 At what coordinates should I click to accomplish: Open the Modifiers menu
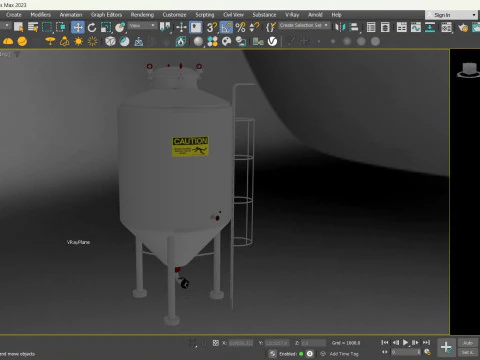(x=41, y=15)
